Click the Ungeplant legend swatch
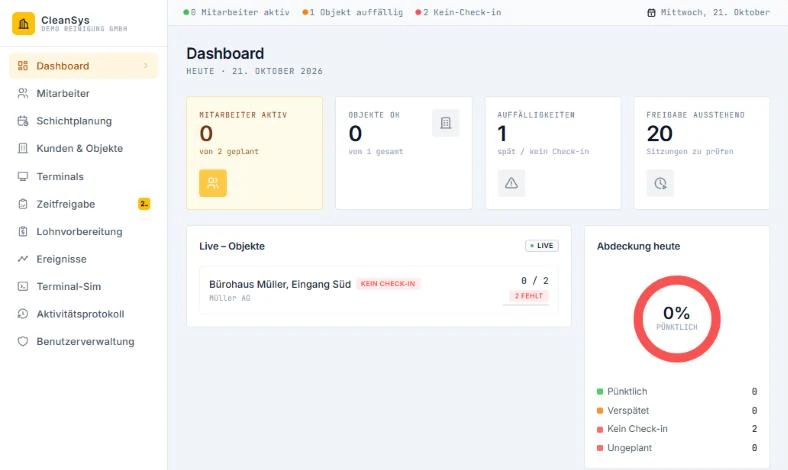Screen dimensions: 788x470 (x=600, y=448)
